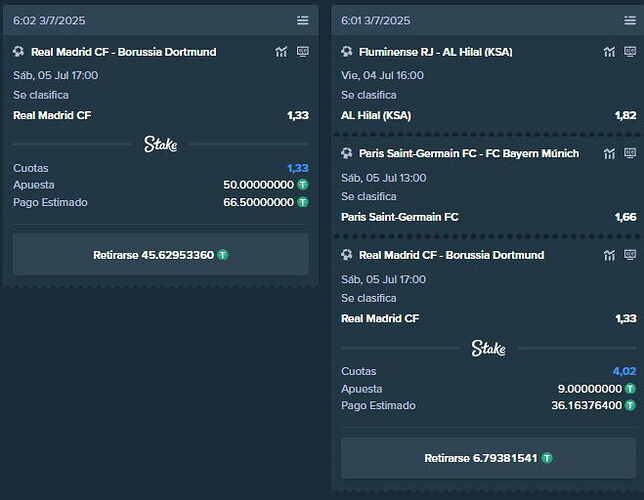
Task: Select Paris Saint-Germain FC pick text
Action: (x=400, y=217)
